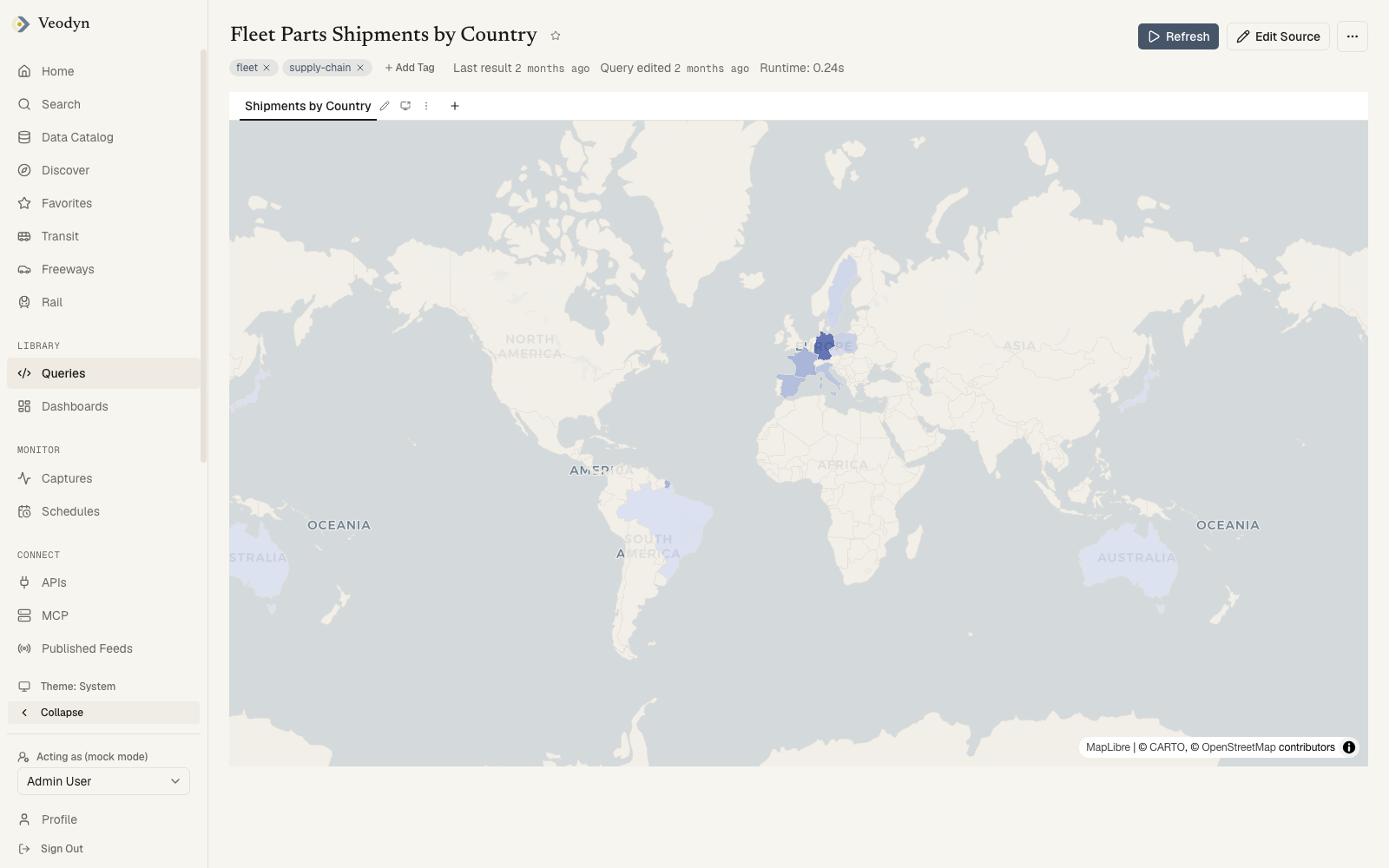Open Schedules under Monitor
This screenshot has width=1389, height=868.
tap(103, 511)
